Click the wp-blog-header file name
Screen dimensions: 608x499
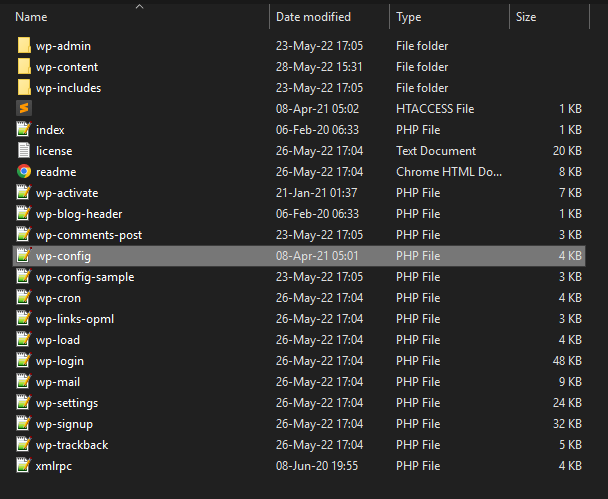pyautogui.click(x=79, y=214)
